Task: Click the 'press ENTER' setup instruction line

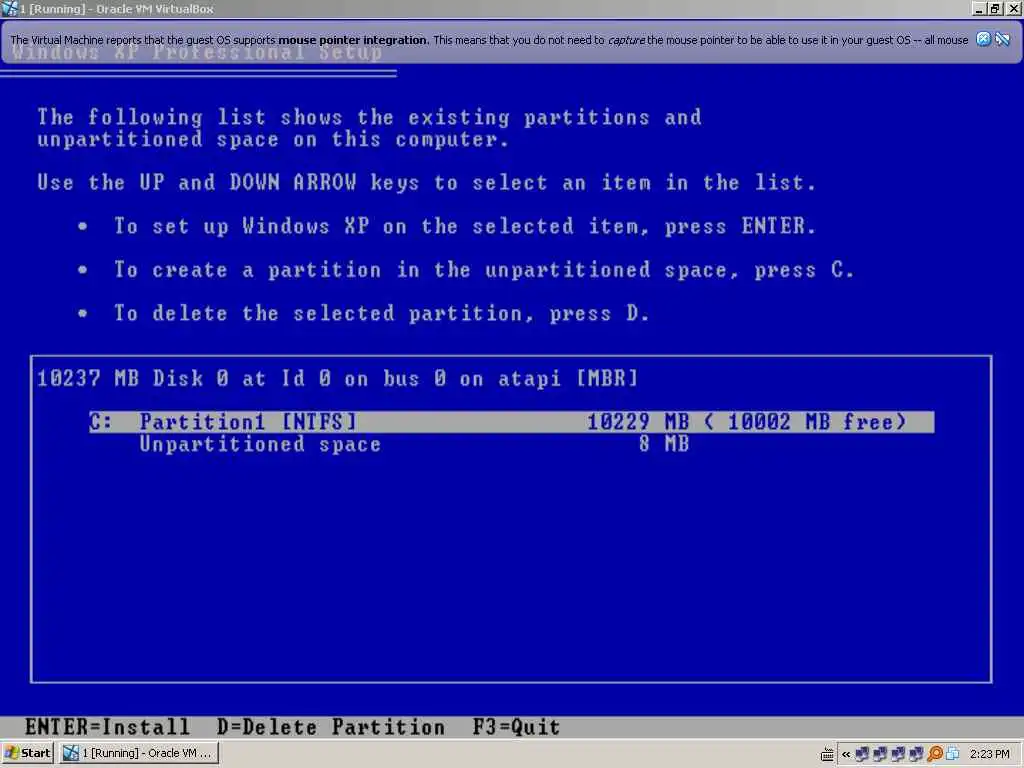Action: (x=465, y=227)
